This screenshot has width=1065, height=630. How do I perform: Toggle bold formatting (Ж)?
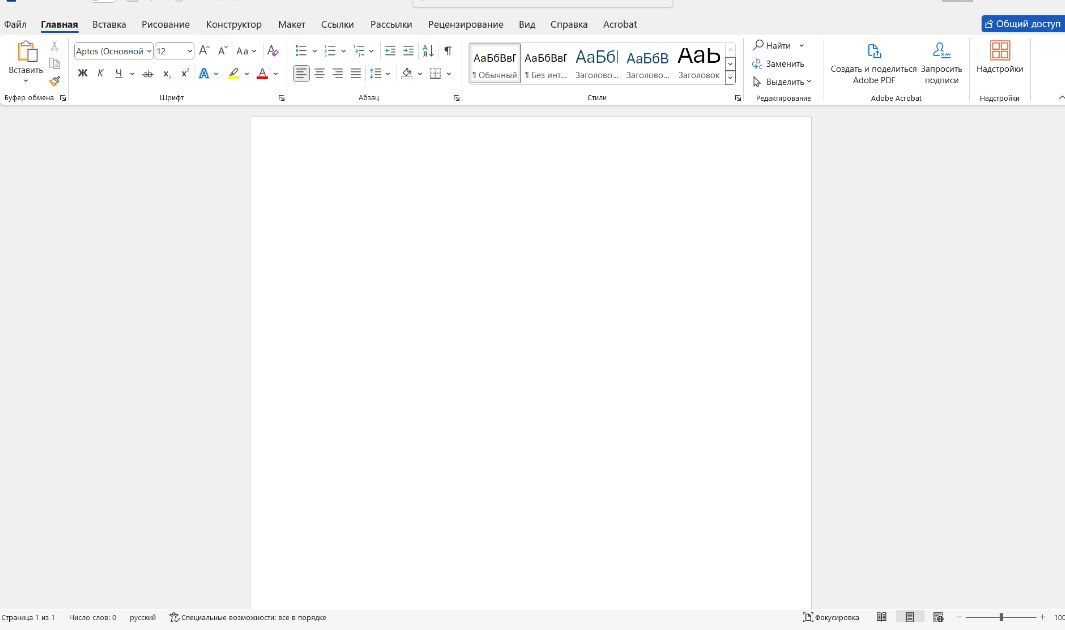coord(83,73)
